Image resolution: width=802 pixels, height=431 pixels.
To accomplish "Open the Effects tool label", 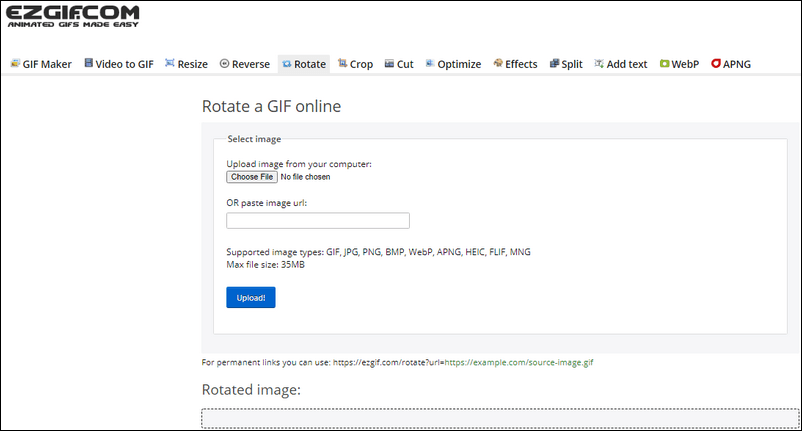I will [521, 64].
